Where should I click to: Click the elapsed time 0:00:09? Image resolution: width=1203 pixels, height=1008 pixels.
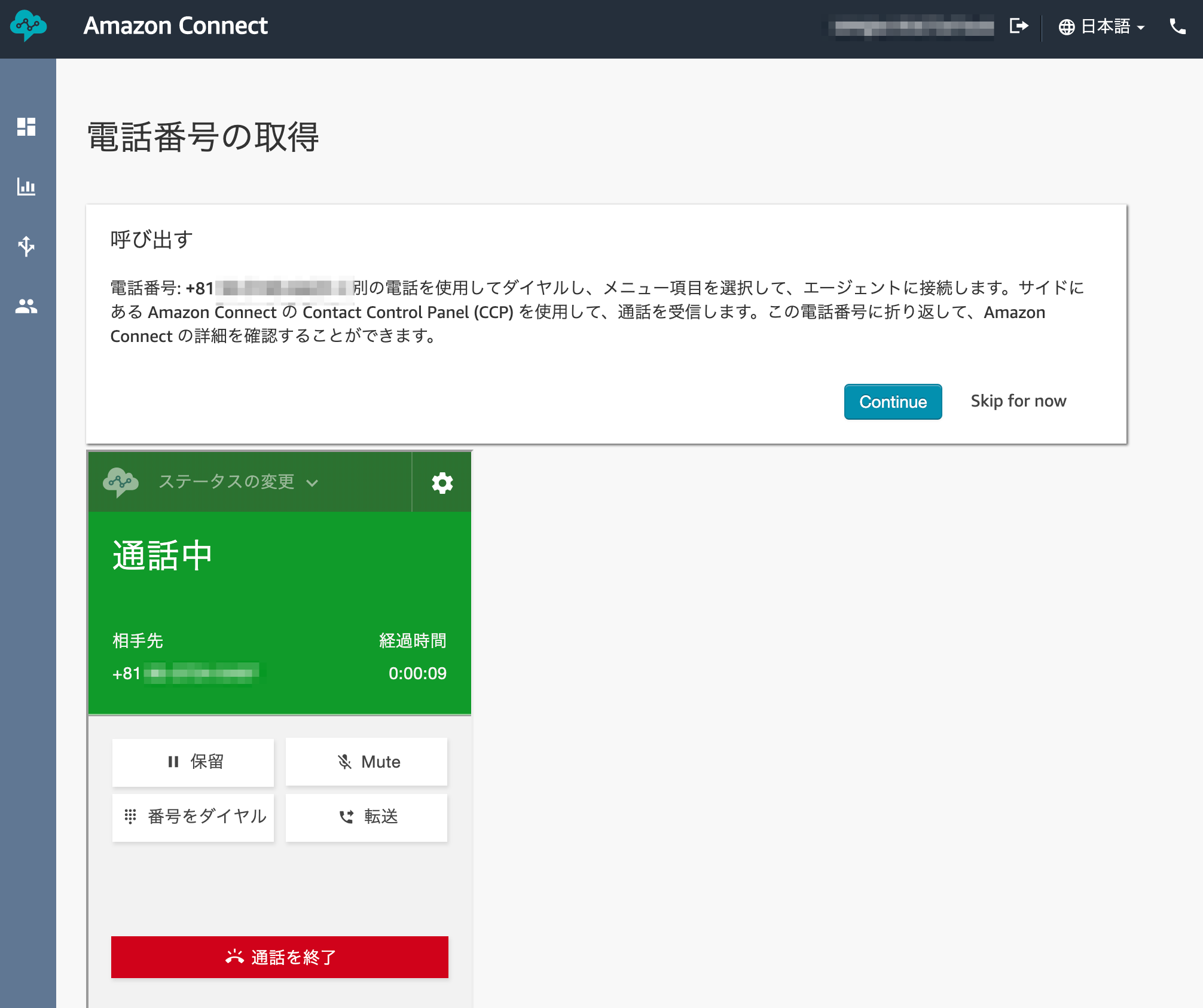pyautogui.click(x=417, y=674)
